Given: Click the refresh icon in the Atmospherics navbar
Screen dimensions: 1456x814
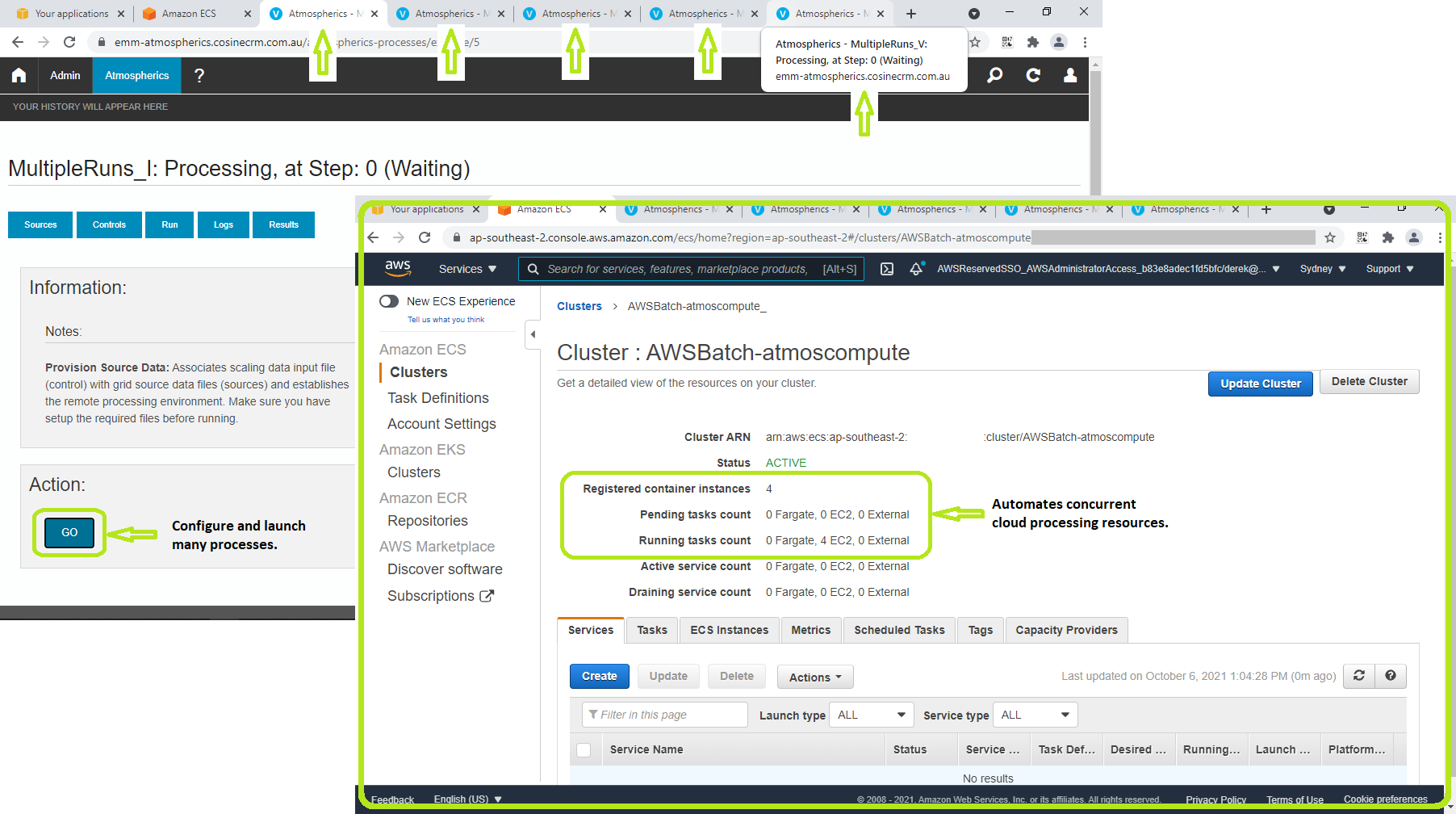Looking at the screenshot, I should click(x=1033, y=75).
